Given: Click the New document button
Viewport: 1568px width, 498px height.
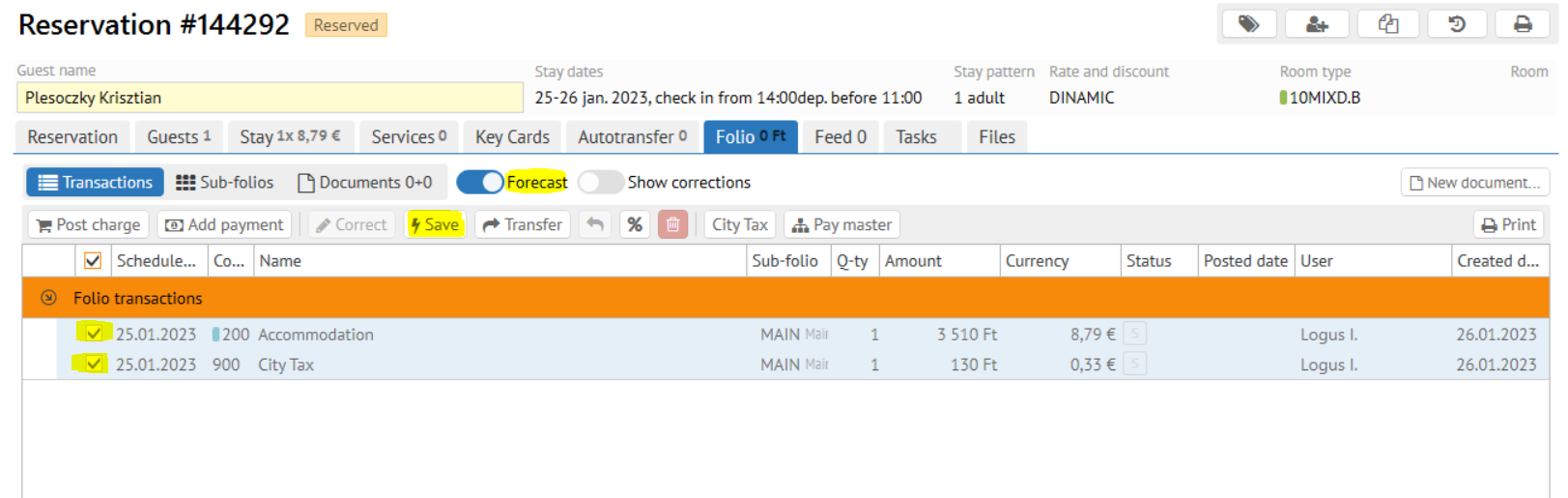Looking at the screenshot, I should pyautogui.click(x=1474, y=182).
